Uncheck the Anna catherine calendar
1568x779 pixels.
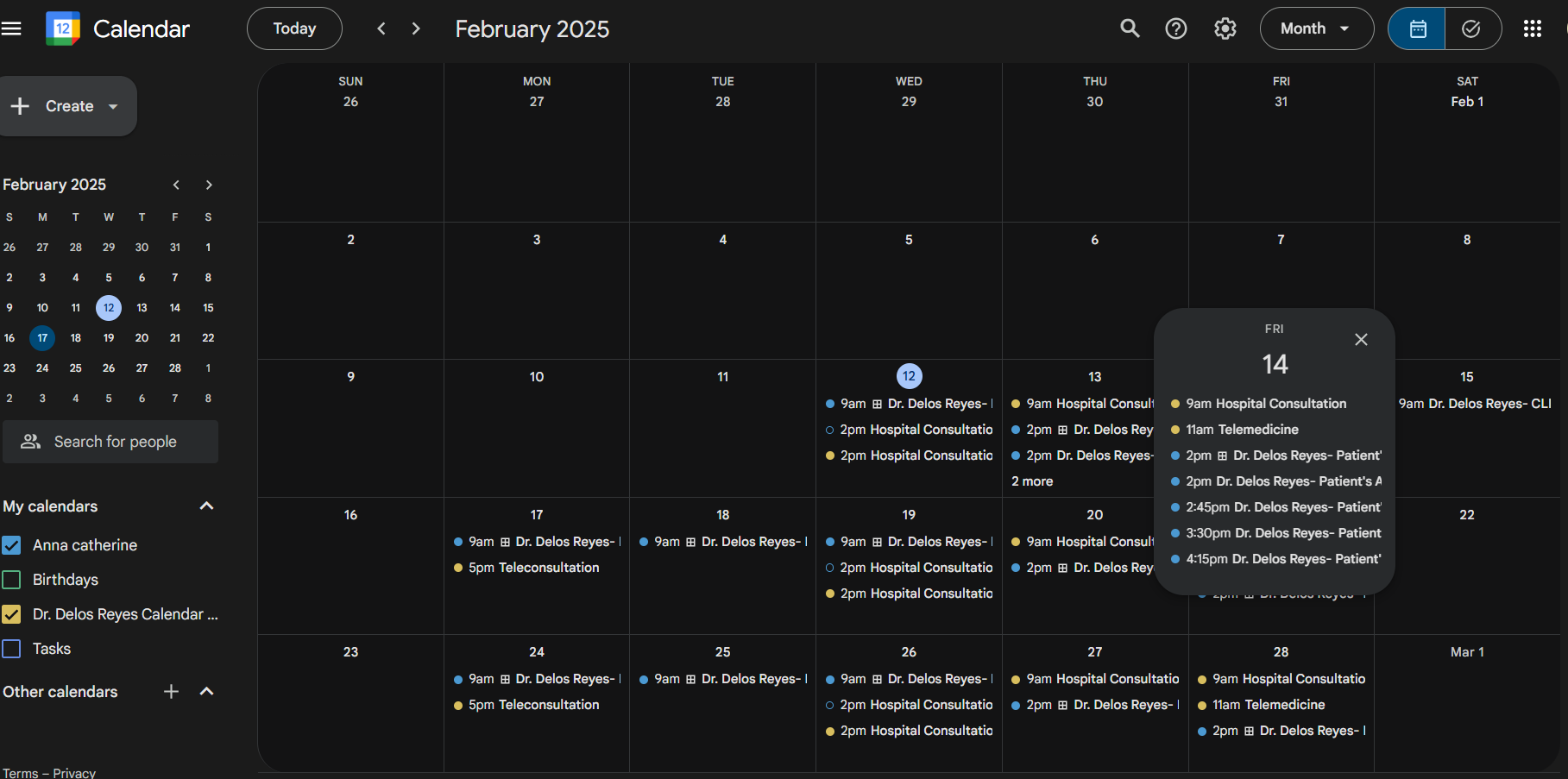coord(11,545)
